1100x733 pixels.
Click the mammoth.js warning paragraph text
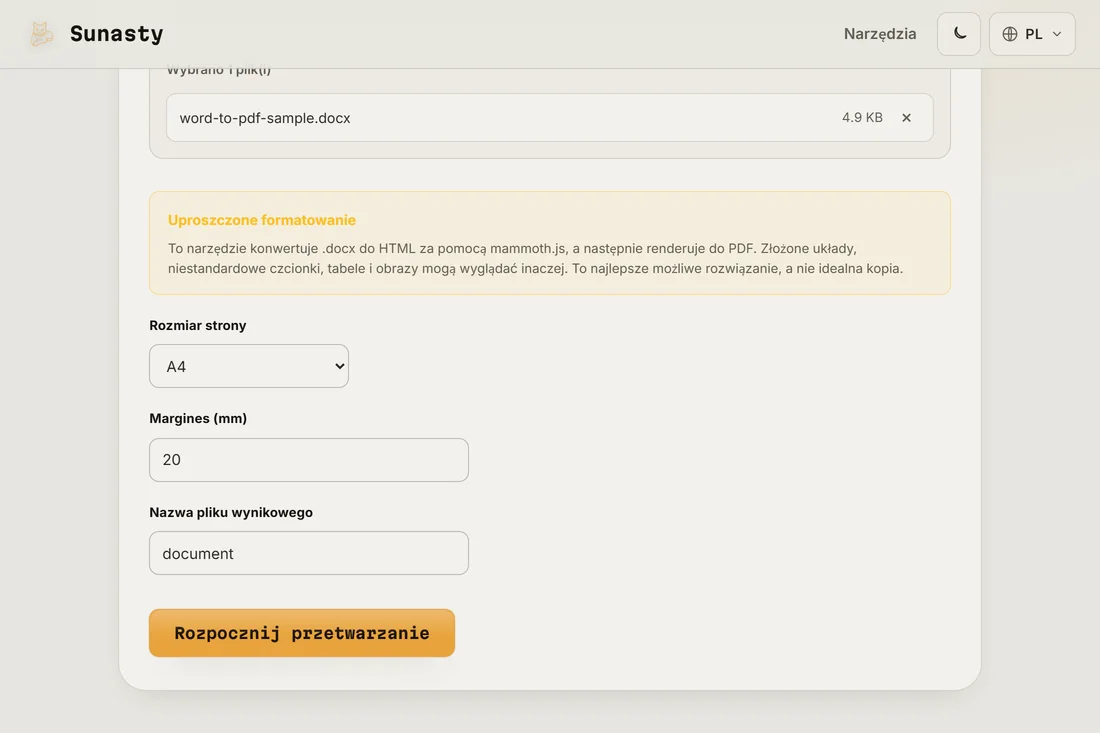[x=535, y=258]
